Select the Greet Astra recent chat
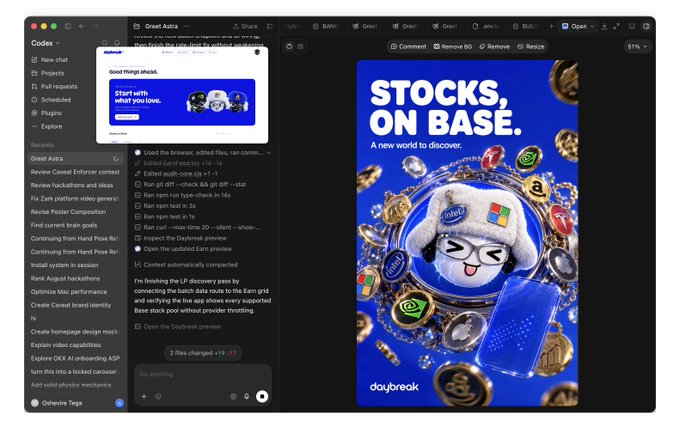Viewport: 680px width, 445px height. tap(75, 158)
